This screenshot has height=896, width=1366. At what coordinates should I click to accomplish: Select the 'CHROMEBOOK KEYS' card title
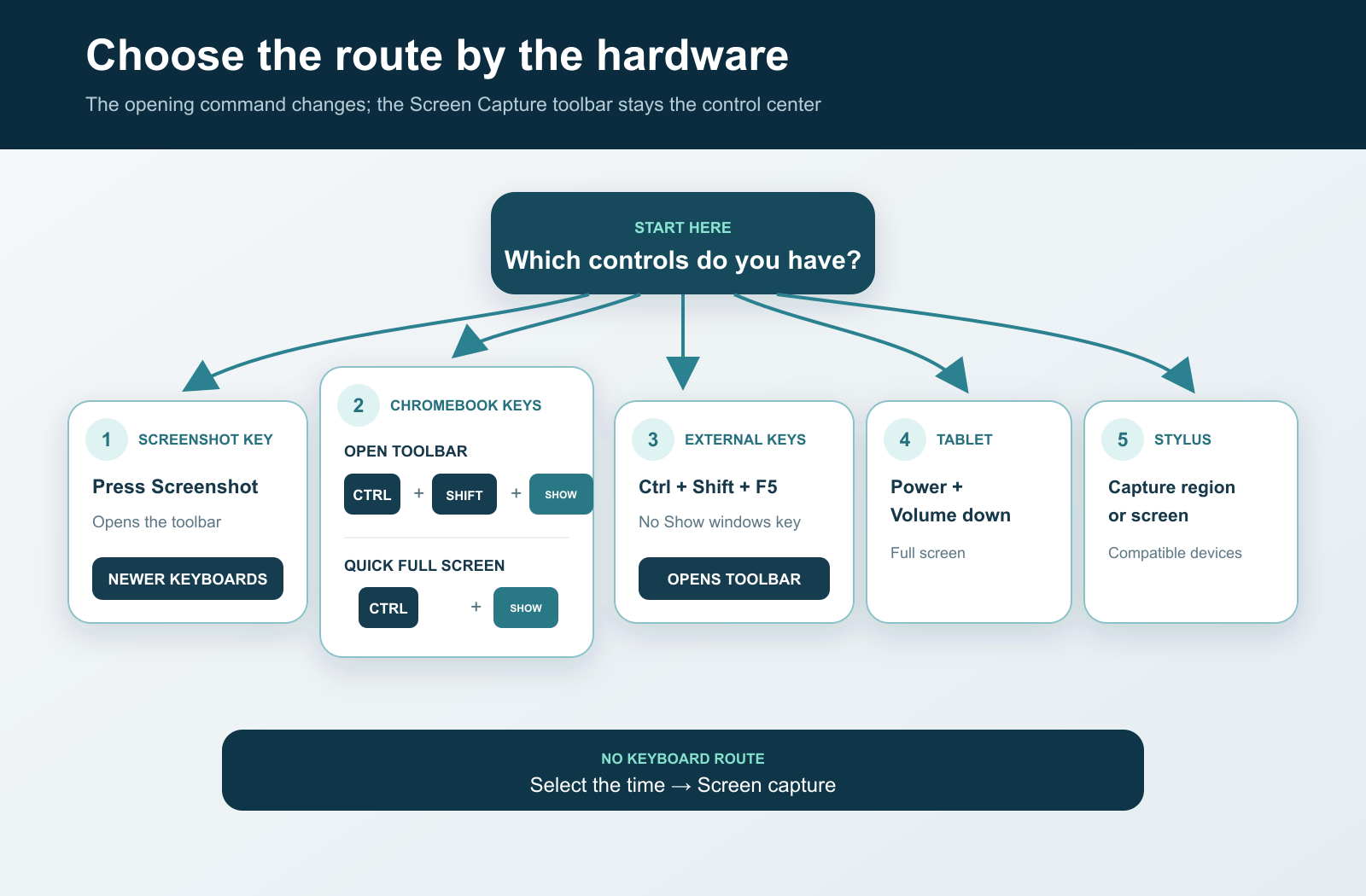(466, 405)
